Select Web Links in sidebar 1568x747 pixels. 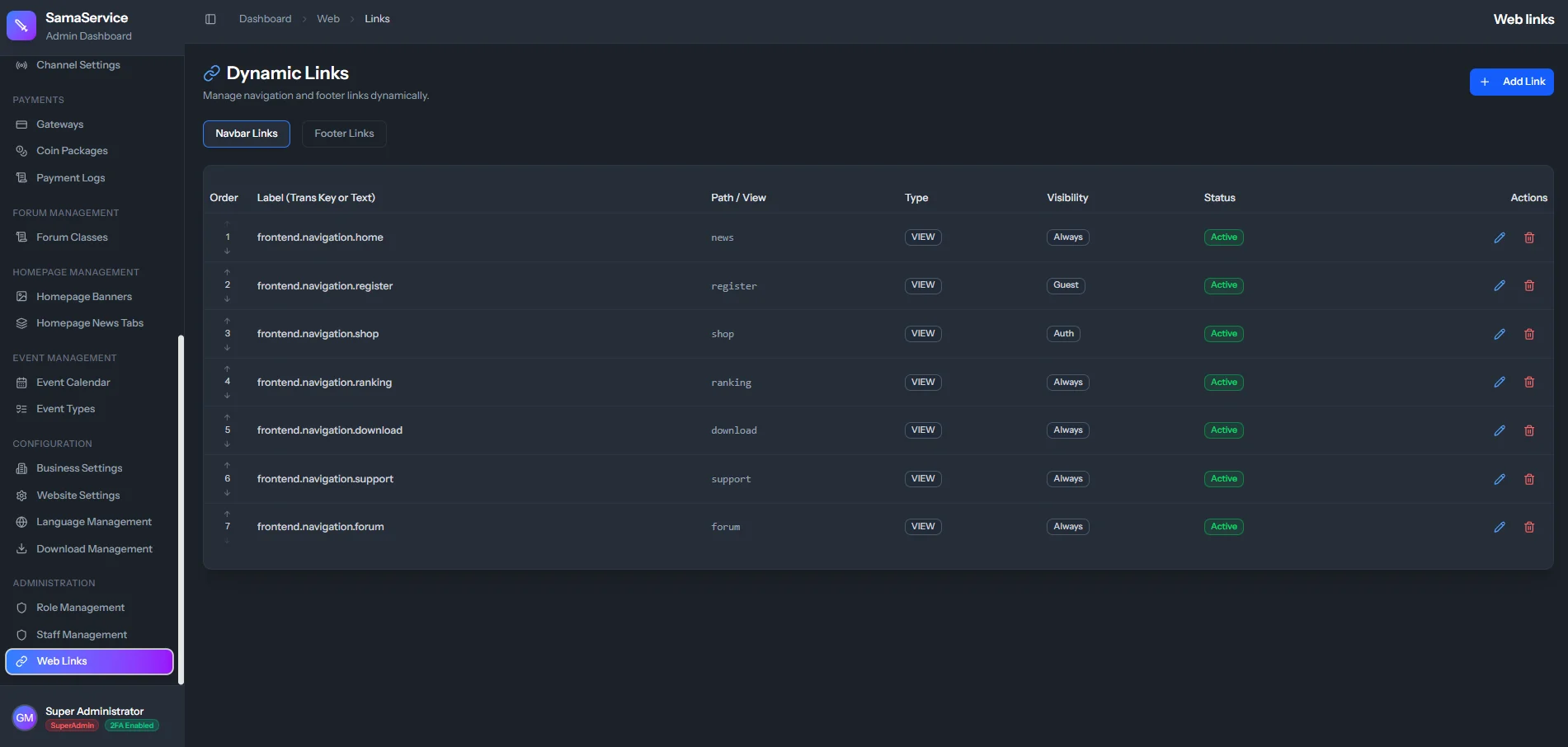[x=89, y=661]
